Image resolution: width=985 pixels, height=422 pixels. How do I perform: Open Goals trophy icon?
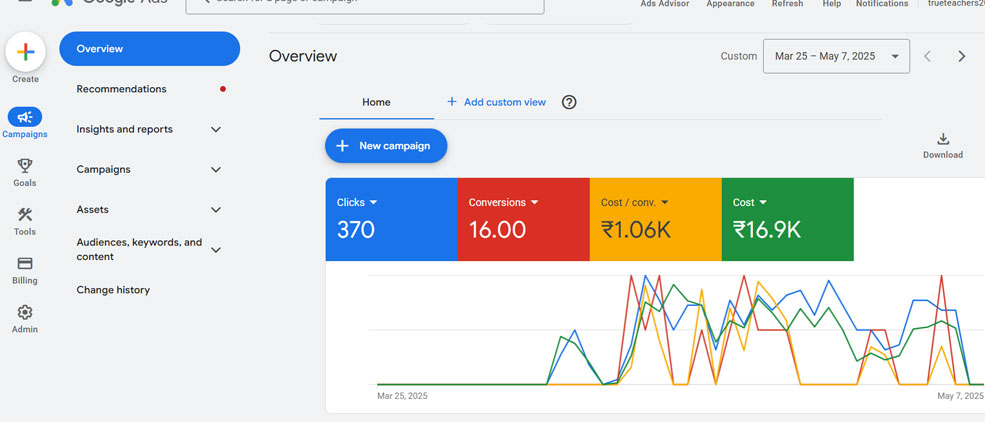(25, 166)
